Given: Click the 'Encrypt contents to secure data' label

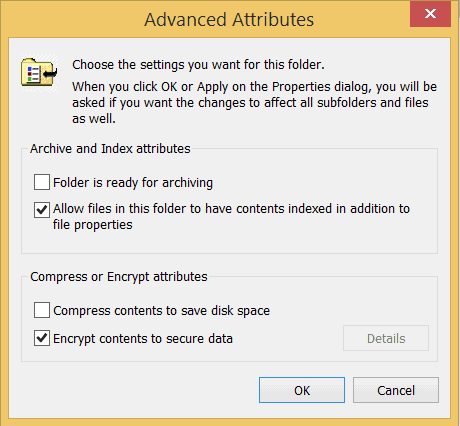Looking at the screenshot, I should point(143,339).
